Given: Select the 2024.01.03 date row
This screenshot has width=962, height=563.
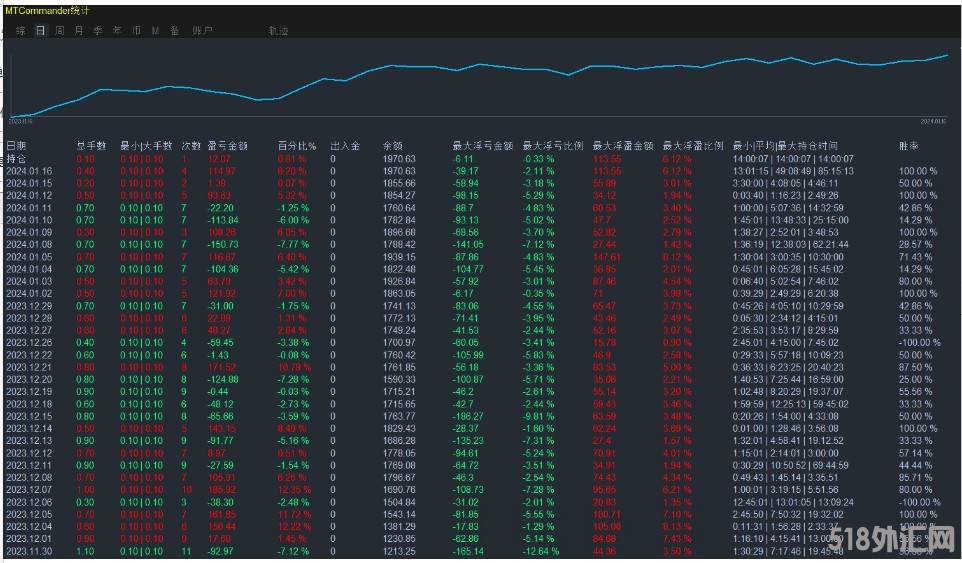Looking at the screenshot, I should click(29, 282).
